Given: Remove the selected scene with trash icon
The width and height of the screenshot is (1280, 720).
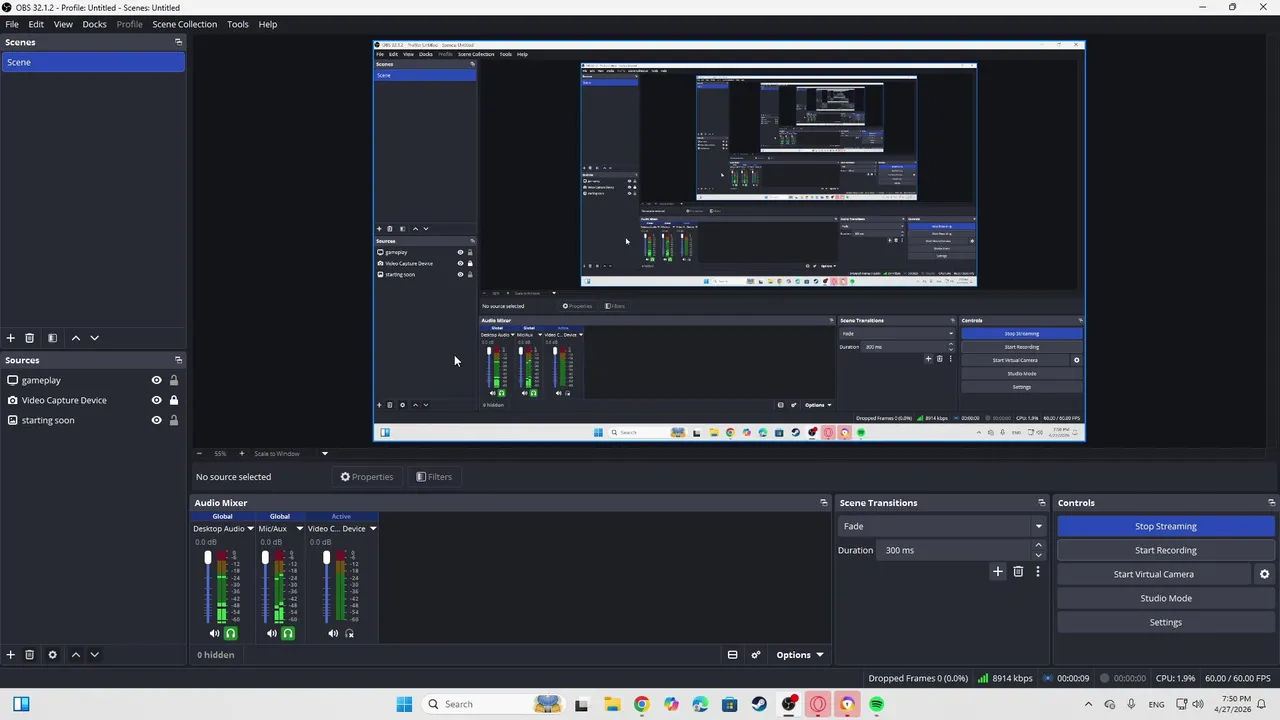Looking at the screenshot, I should point(30,338).
